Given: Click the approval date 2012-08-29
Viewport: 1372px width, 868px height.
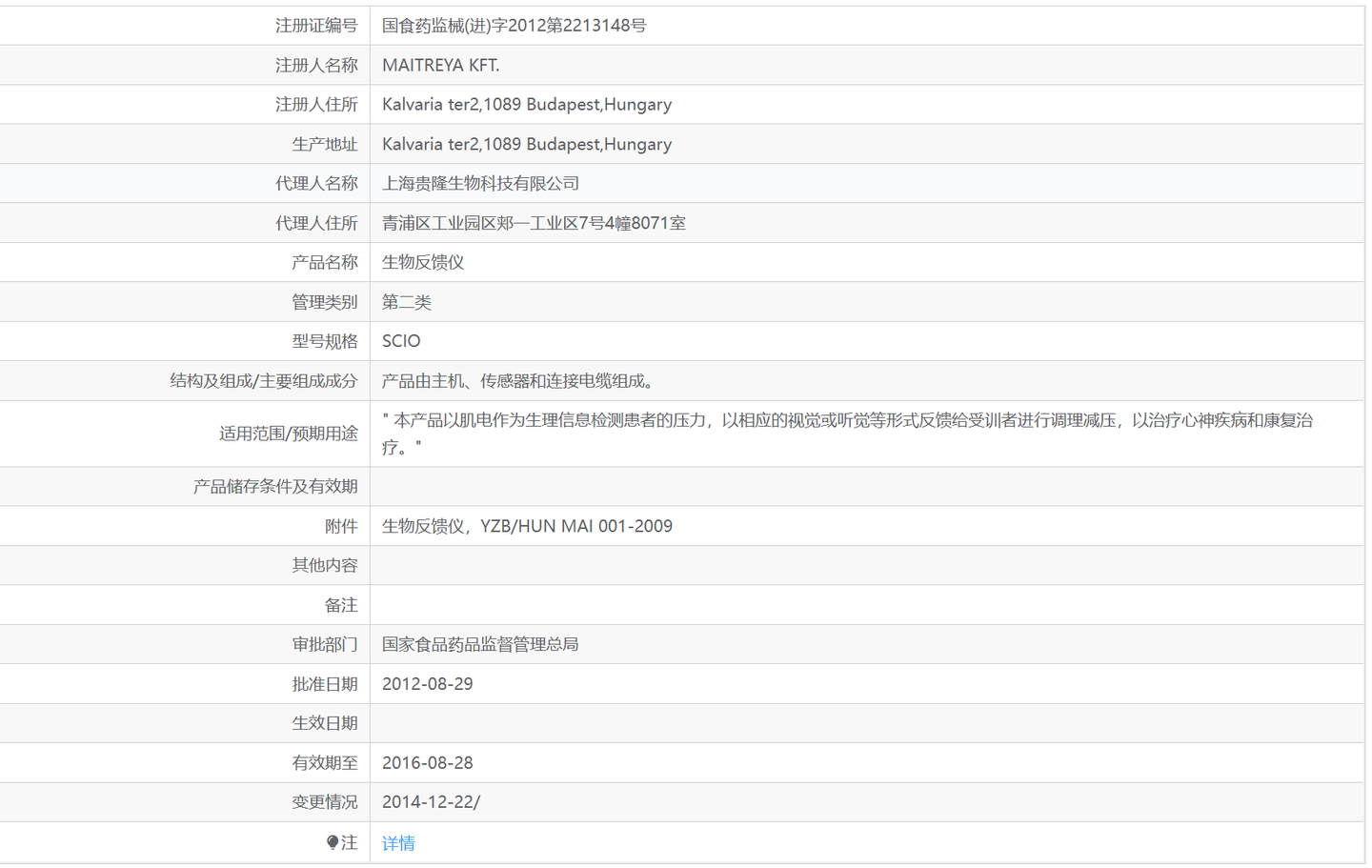Looking at the screenshot, I should (427, 684).
